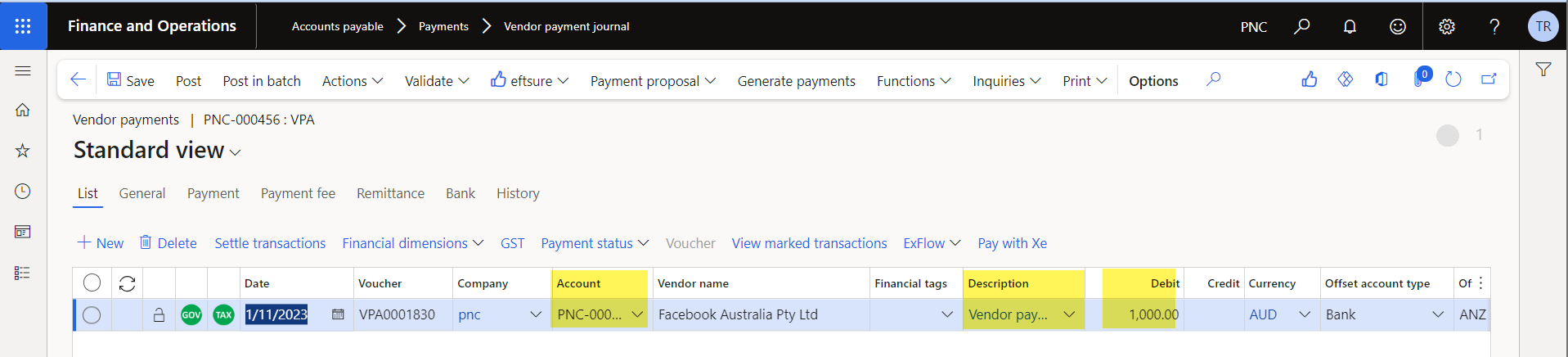This screenshot has height=357, width=1568.
Task: Open Recent clock icon in sidebar
Action: (23, 191)
